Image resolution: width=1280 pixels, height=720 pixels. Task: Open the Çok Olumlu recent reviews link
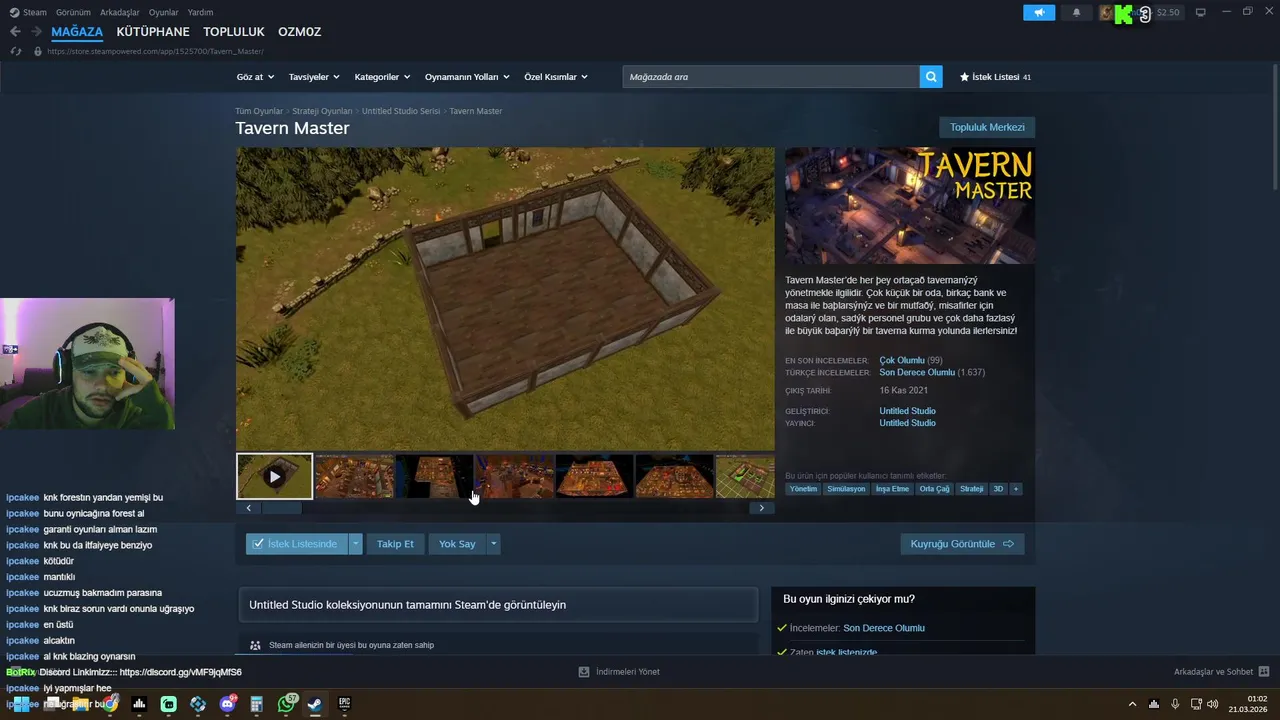[902, 360]
